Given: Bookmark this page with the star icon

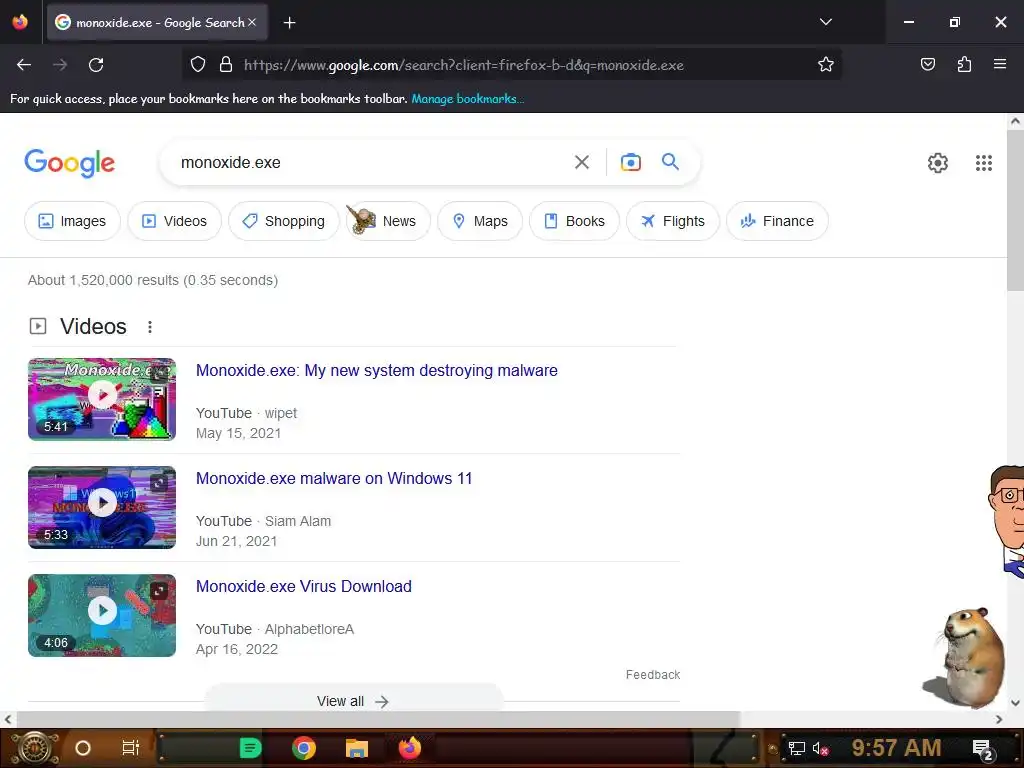Looking at the screenshot, I should pos(825,65).
